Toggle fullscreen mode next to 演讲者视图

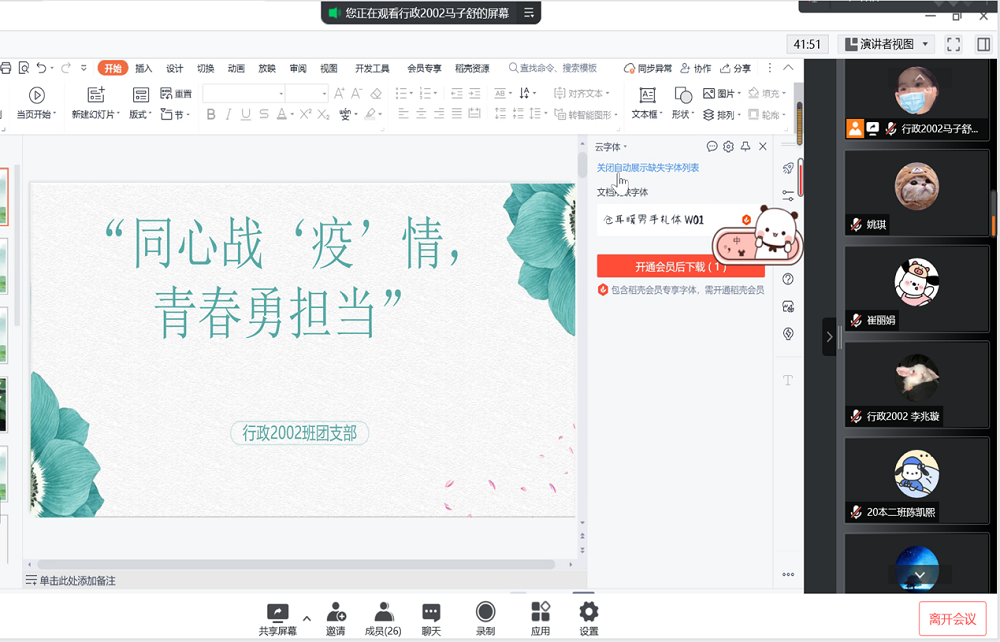(953, 44)
